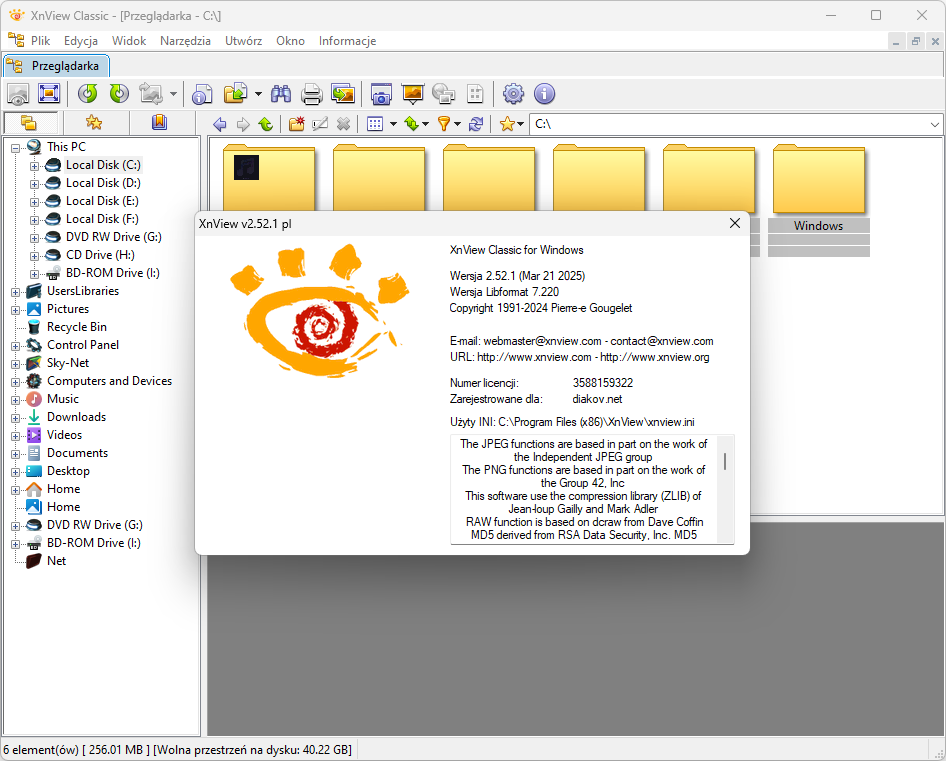Switch to the Categories bookmark panel tab

click(159, 123)
